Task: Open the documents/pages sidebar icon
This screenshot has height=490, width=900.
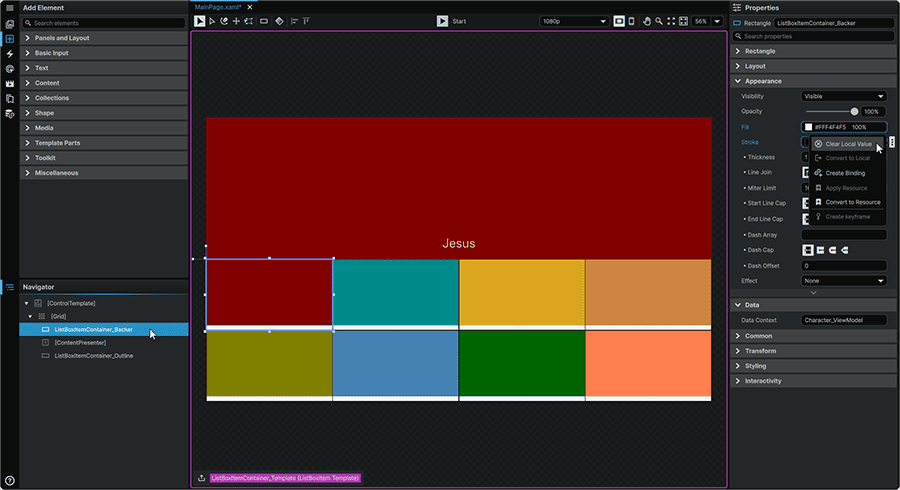Action: coord(9,99)
